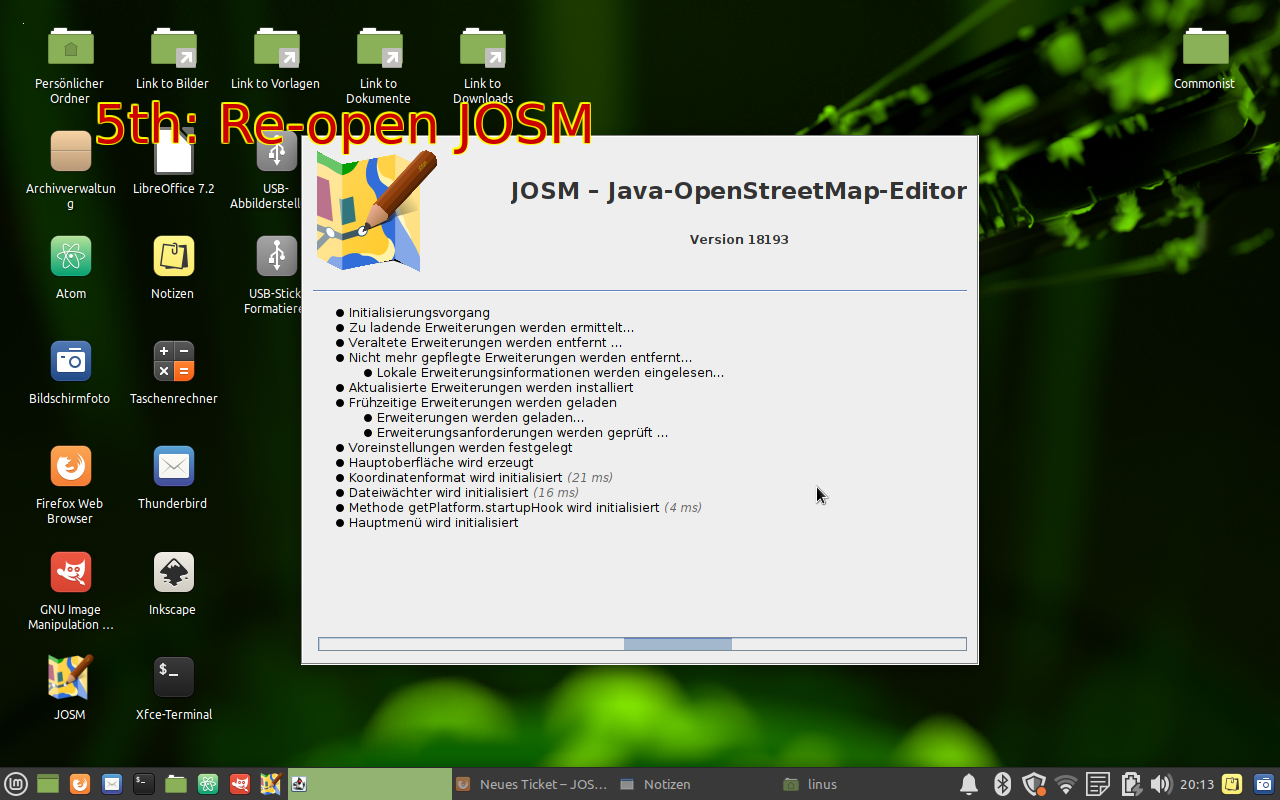The image size is (1280, 800).
Task: Launch the Atom editor desktop icon
Action: 71,256
